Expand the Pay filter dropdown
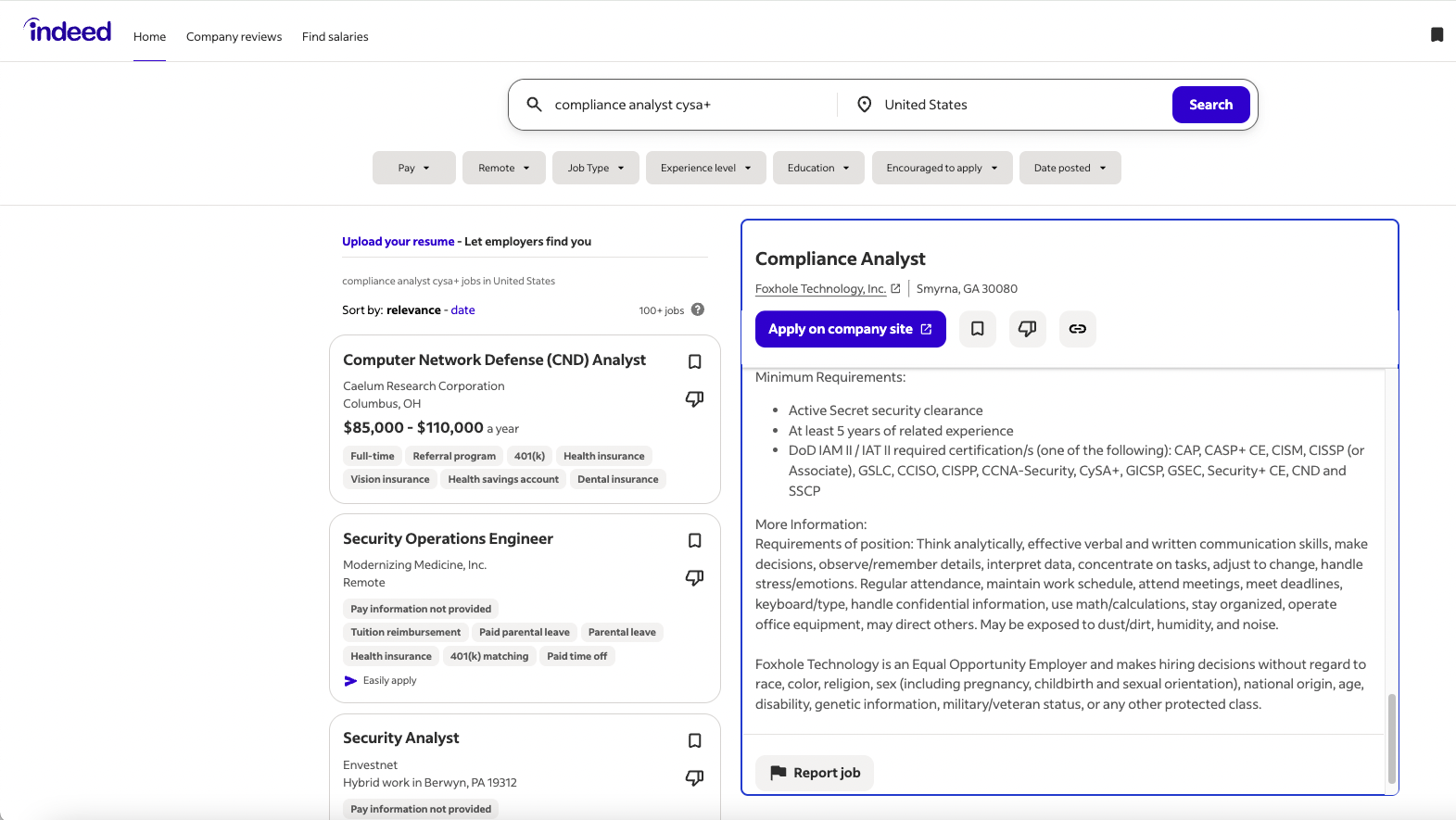This screenshot has height=820, width=1456. [413, 168]
